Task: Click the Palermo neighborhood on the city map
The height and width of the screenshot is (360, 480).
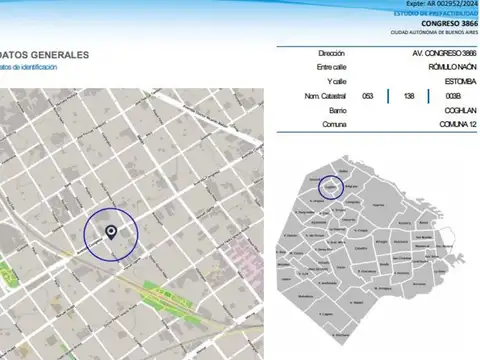Action: tap(378, 205)
